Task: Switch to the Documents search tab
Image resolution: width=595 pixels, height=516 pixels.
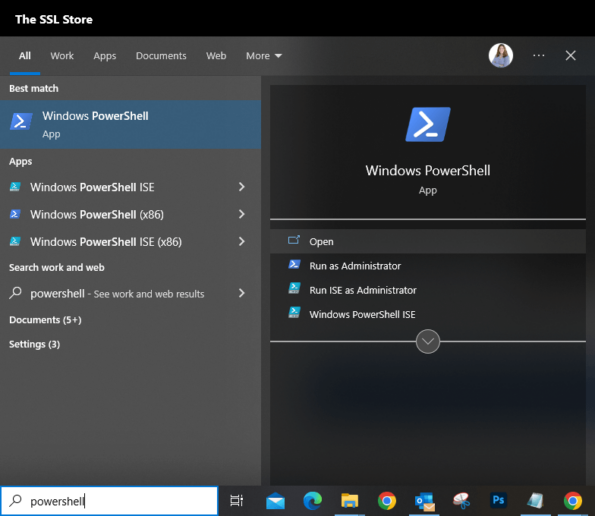Action: (x=161, y=56)
